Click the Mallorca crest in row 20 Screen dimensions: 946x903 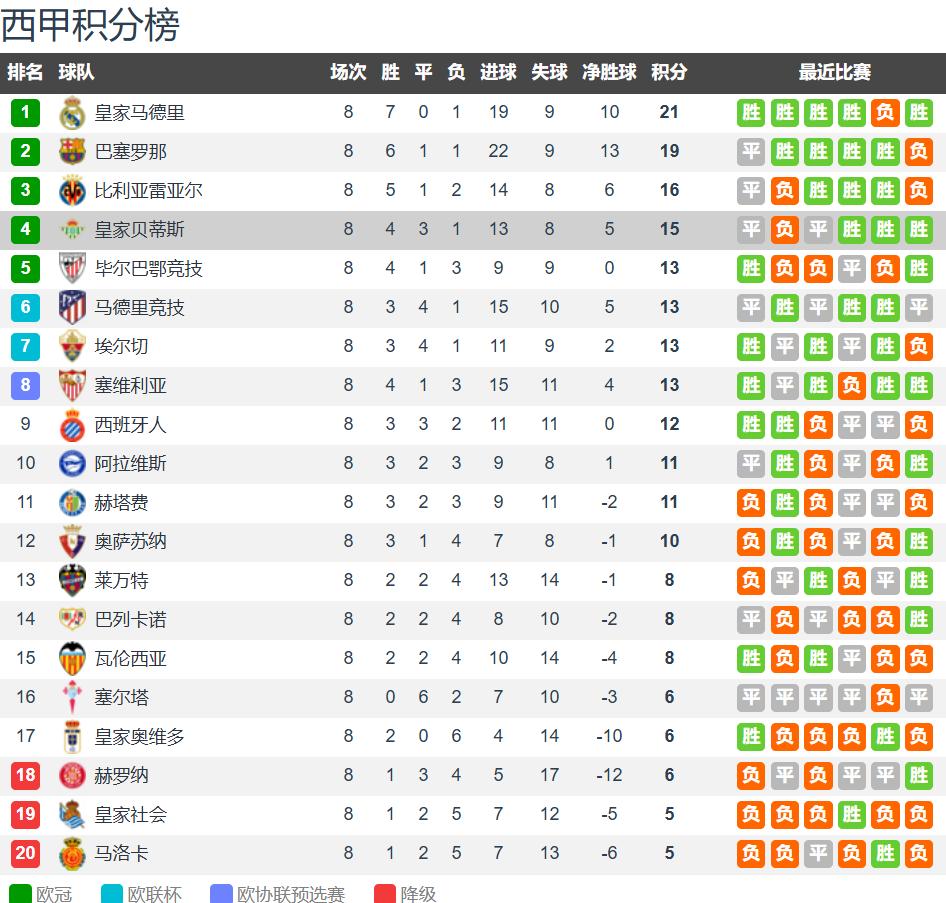[72, 854]
